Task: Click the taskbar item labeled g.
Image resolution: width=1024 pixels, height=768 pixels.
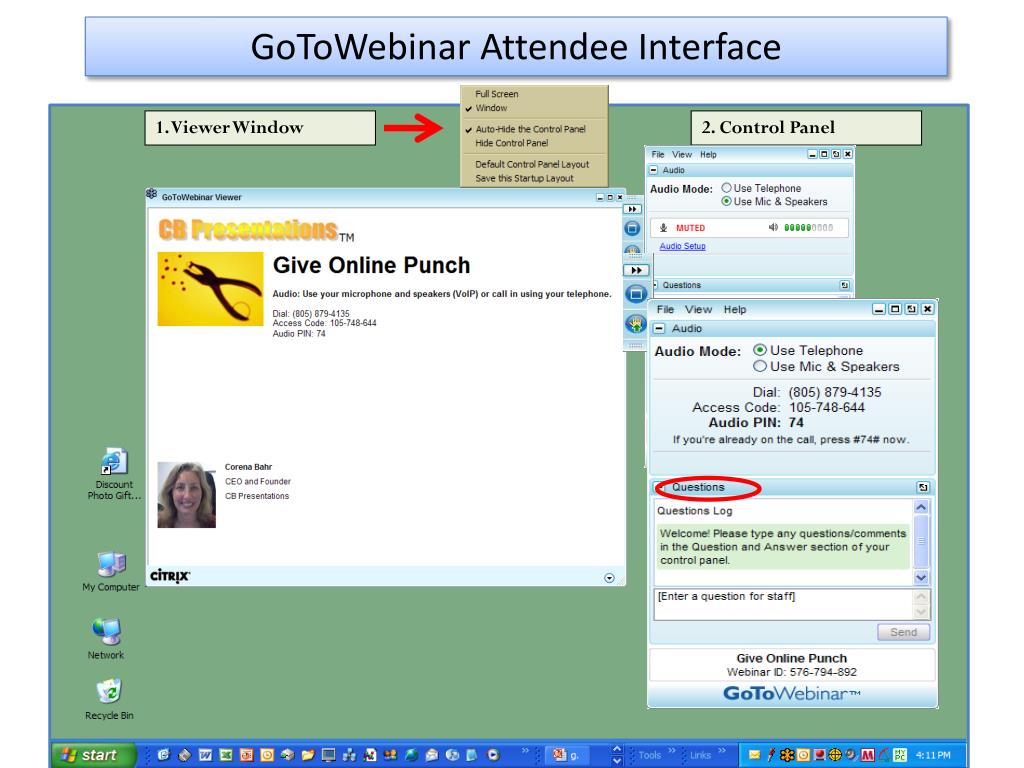Action: [566, 755]
